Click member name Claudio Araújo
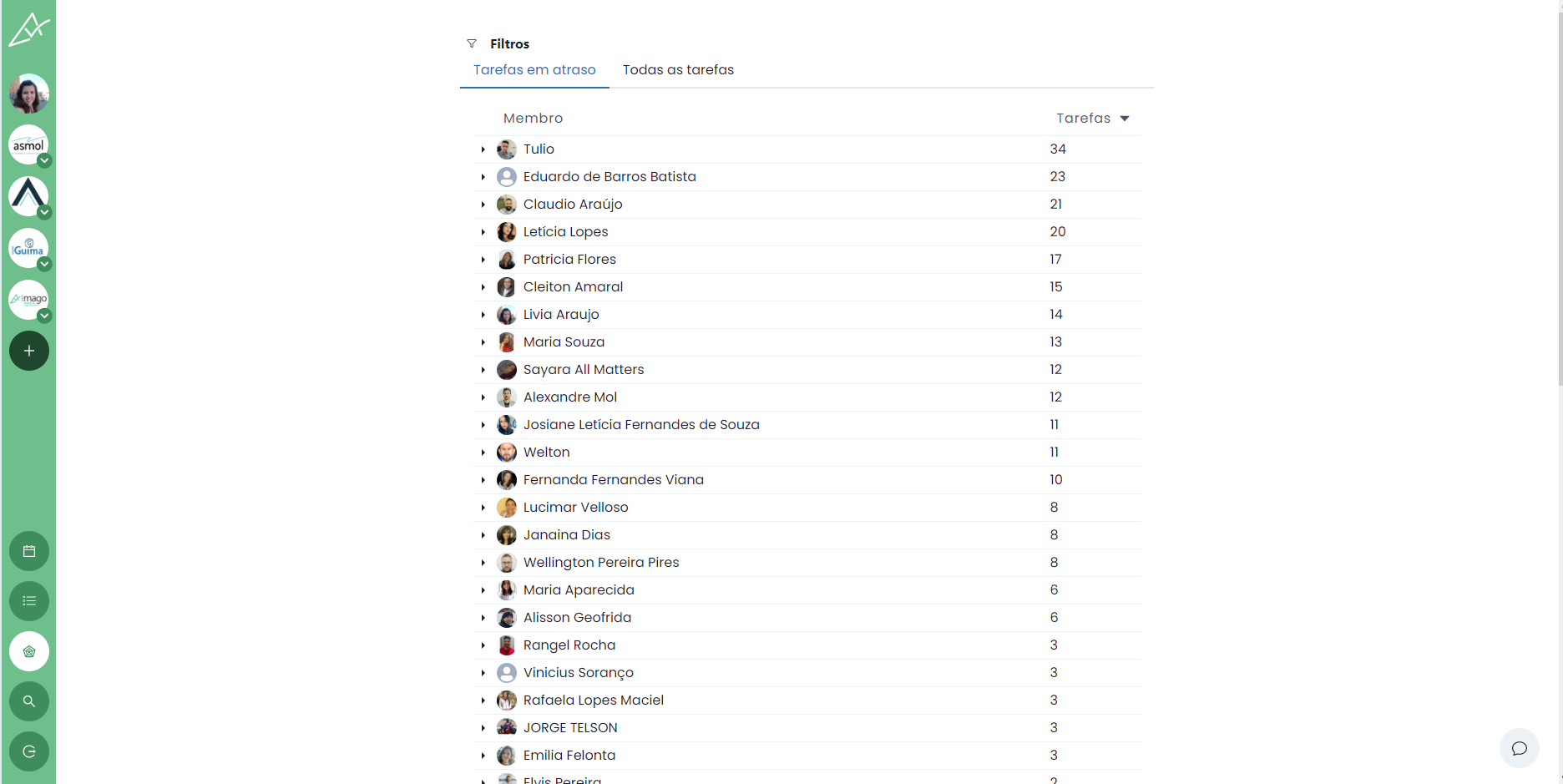Viewport: 1563px width, 784px height. pyautogui.click(x=573, y=205)
